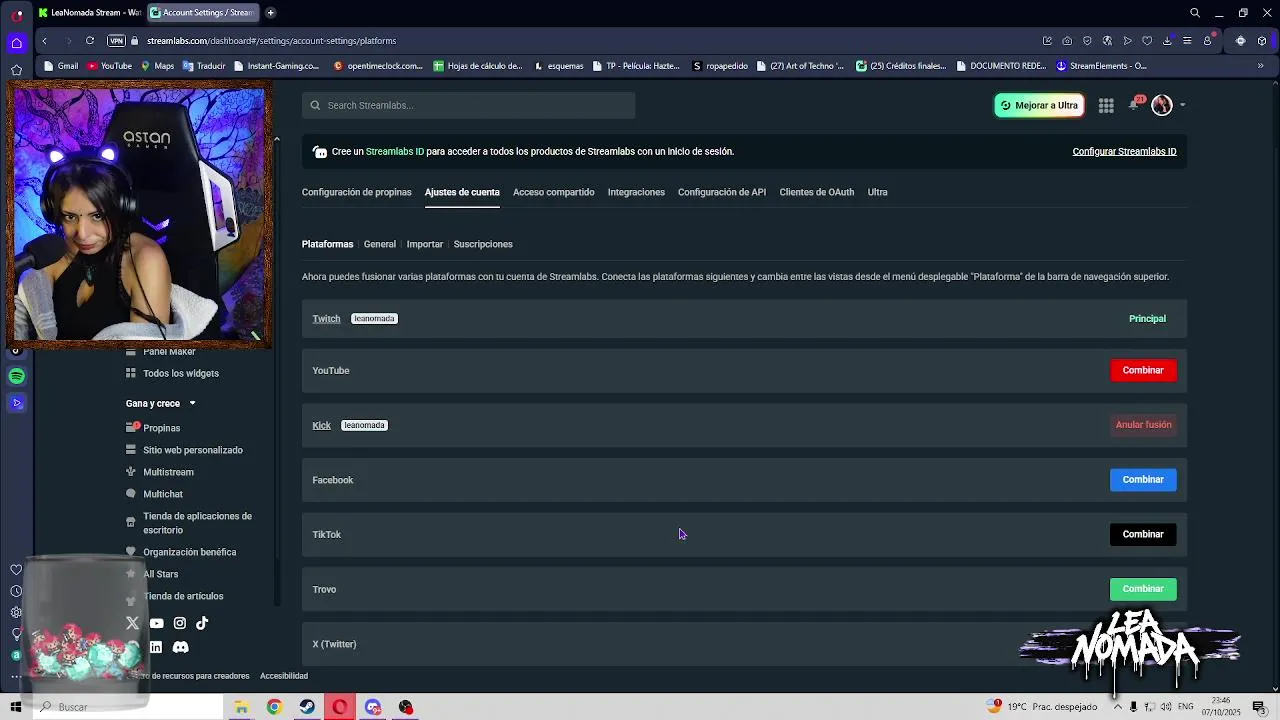Open Configurar Streamlabs ID link
The width and height of the screenshot is (1280, 720).
click(x=1124, y=152)
